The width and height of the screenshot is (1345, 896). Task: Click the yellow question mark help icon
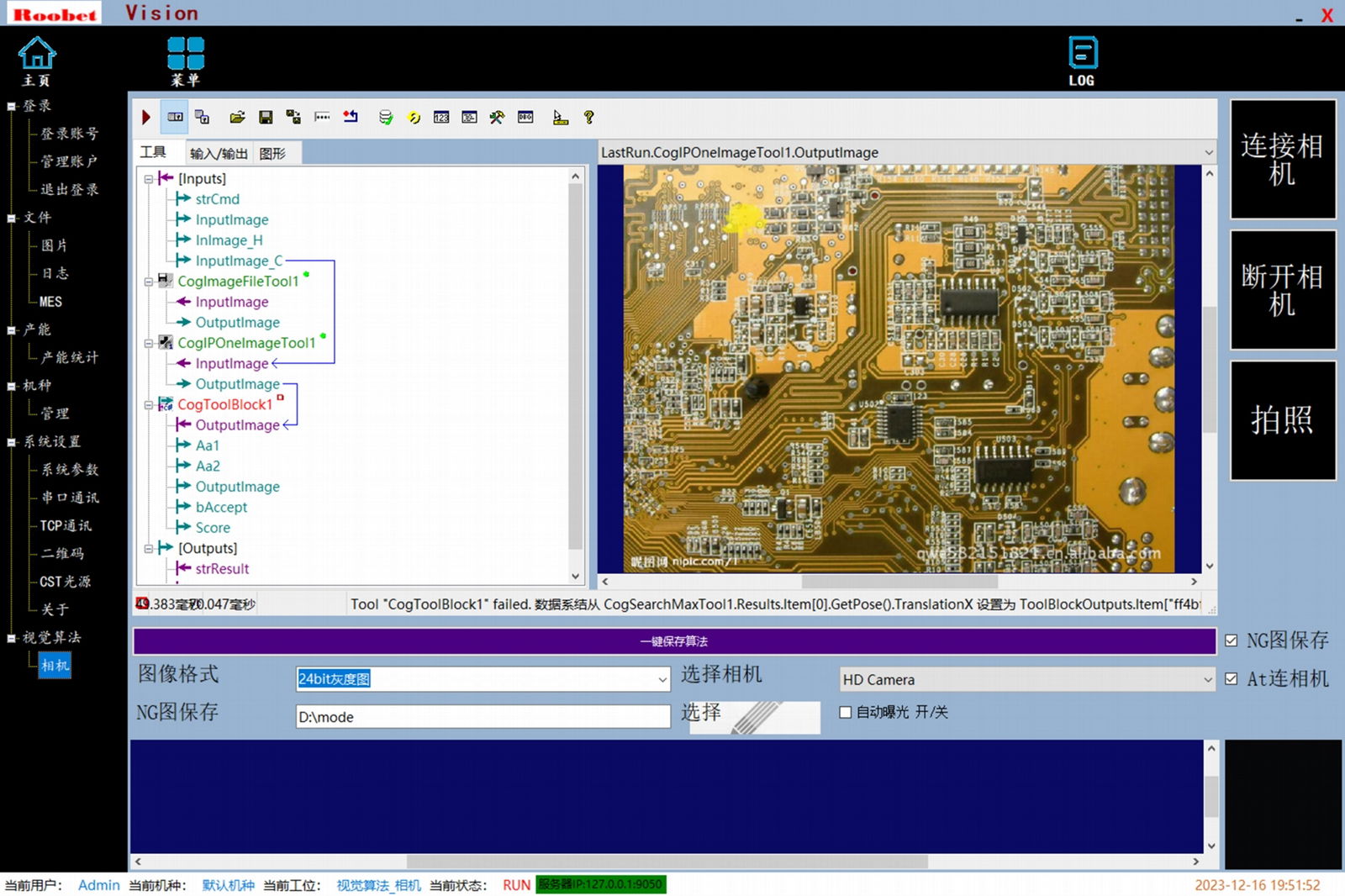coord(588,118)
